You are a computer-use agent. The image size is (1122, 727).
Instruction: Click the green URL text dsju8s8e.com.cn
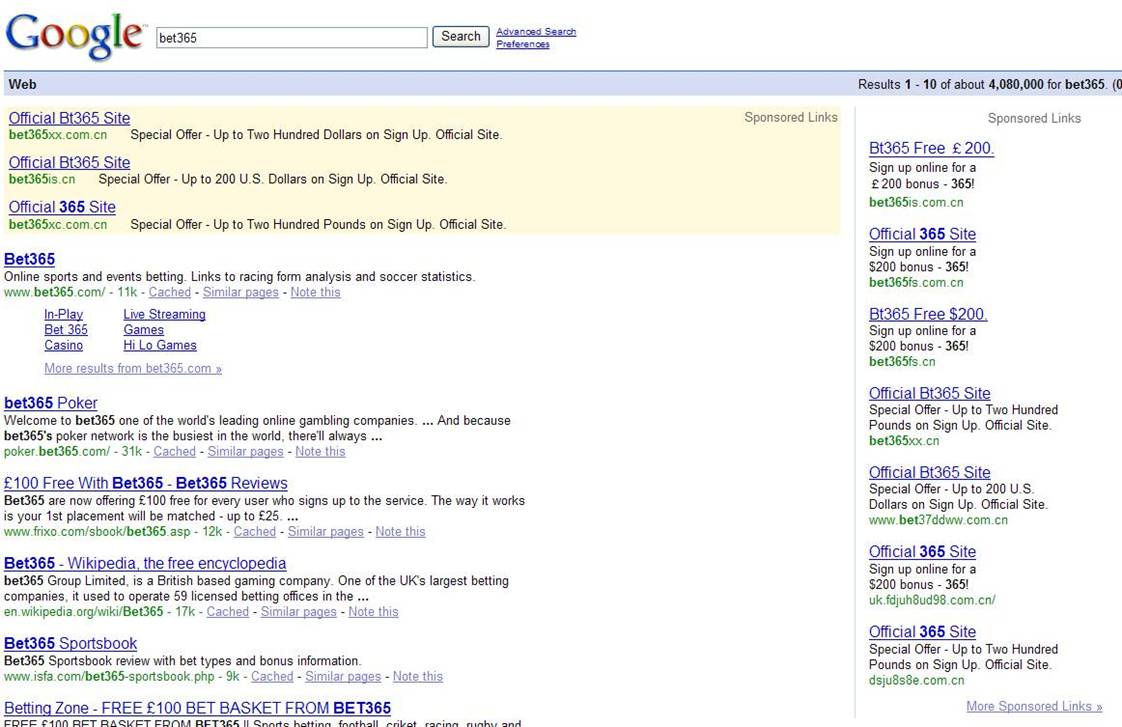pos(917,680)
